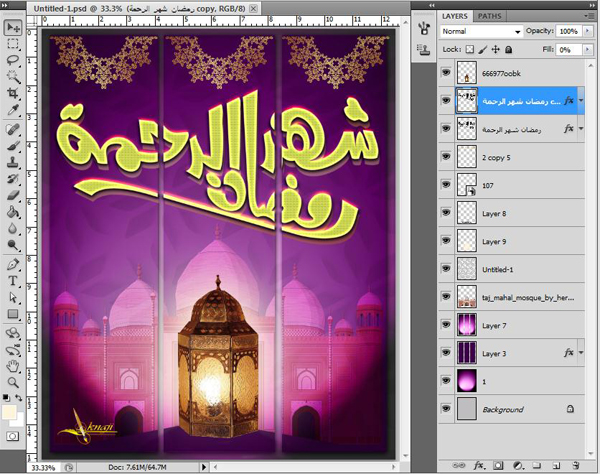Expand Layer 3 effects list
The width and height of the screenshot is (600, 474).
(580, 352)
